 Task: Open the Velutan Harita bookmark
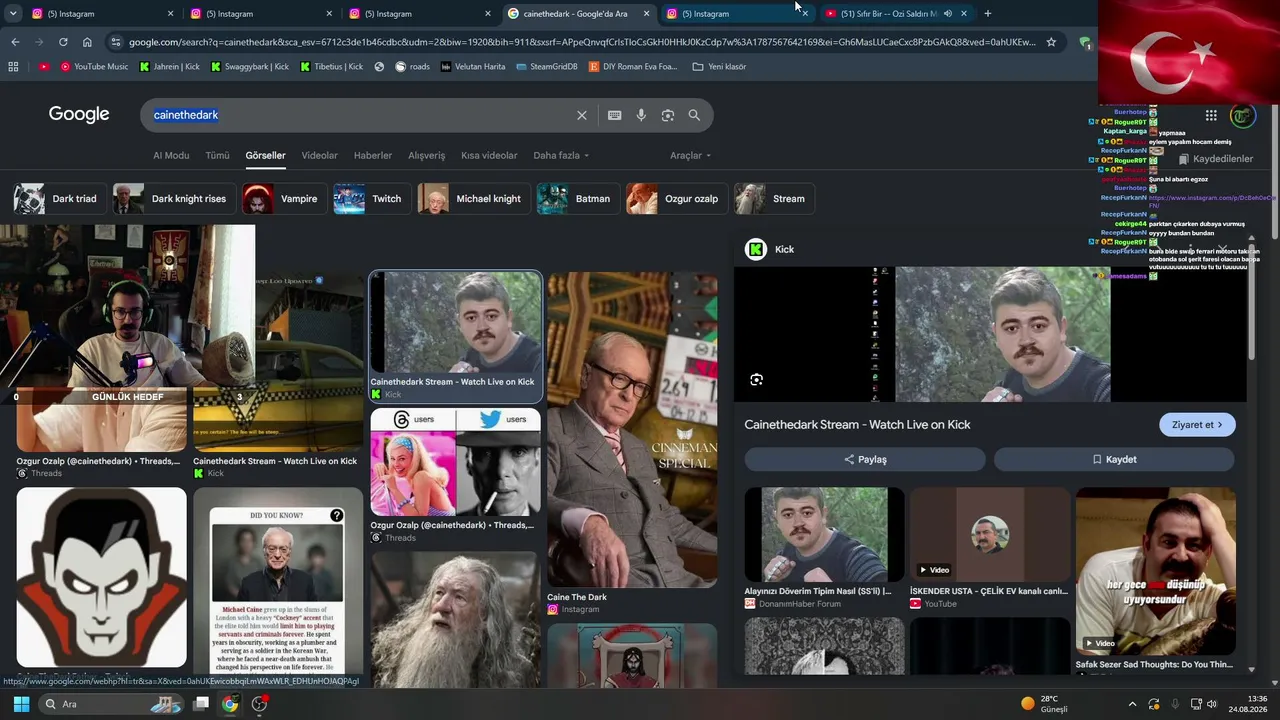pos(473,67)
